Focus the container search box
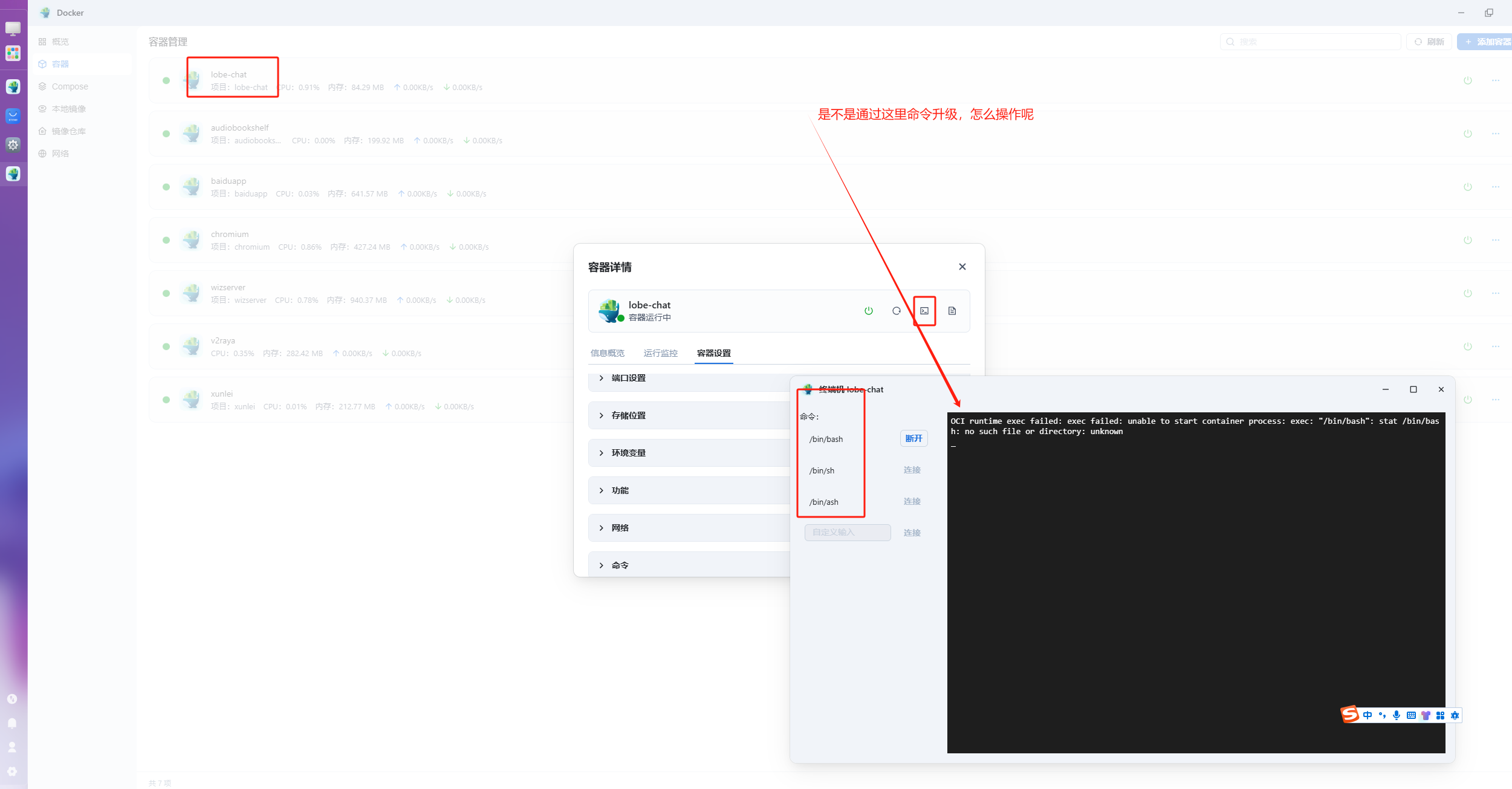 [x=1310, y=42]
